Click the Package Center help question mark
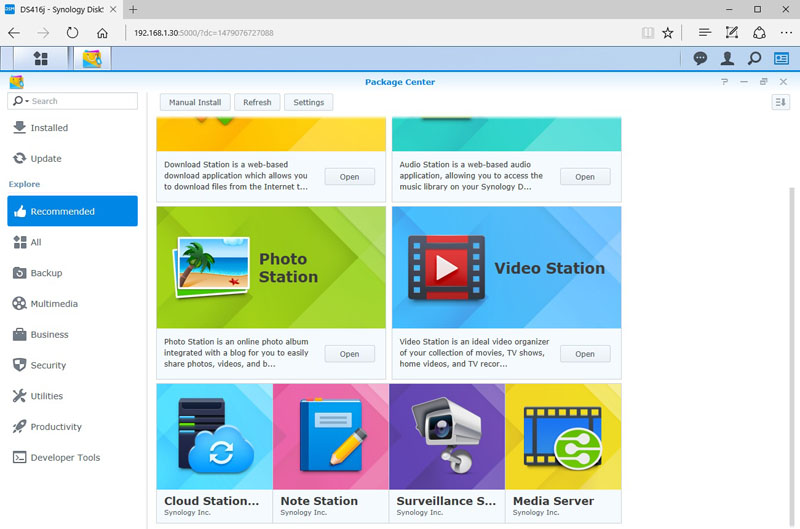800x529 pixels. click(x=725, y=82)
